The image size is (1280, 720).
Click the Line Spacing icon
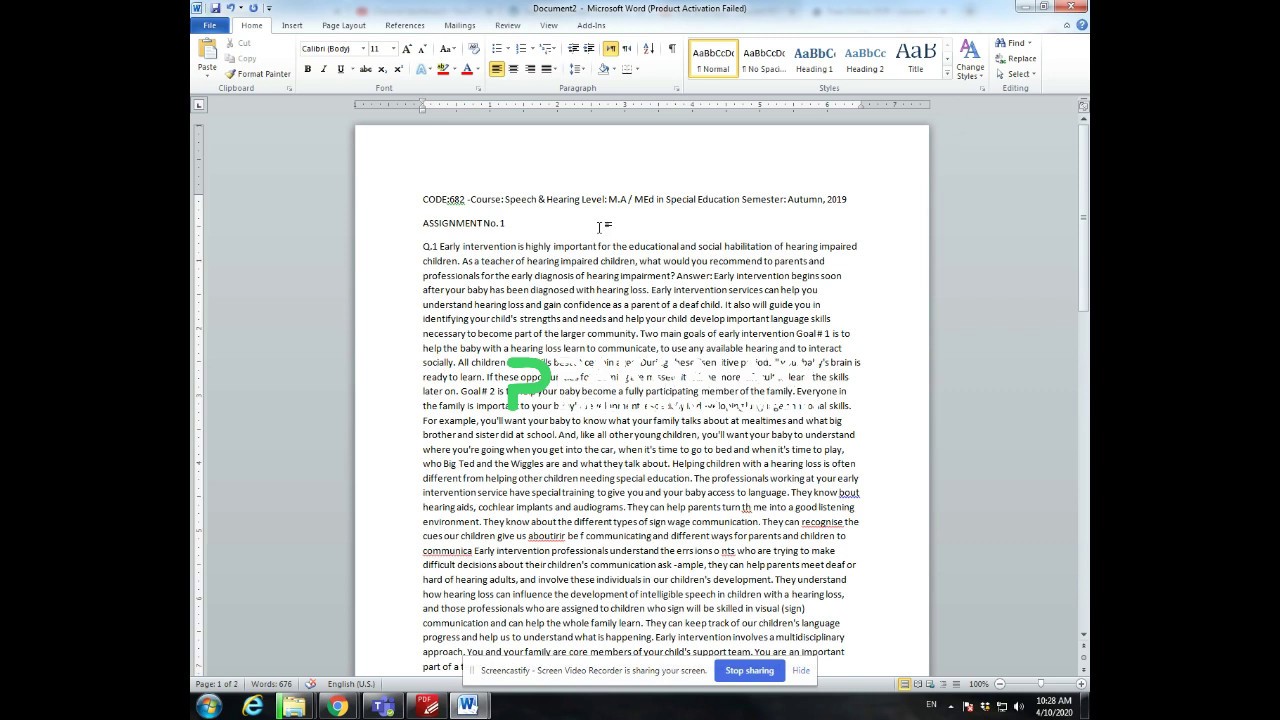tap(576, 69)
